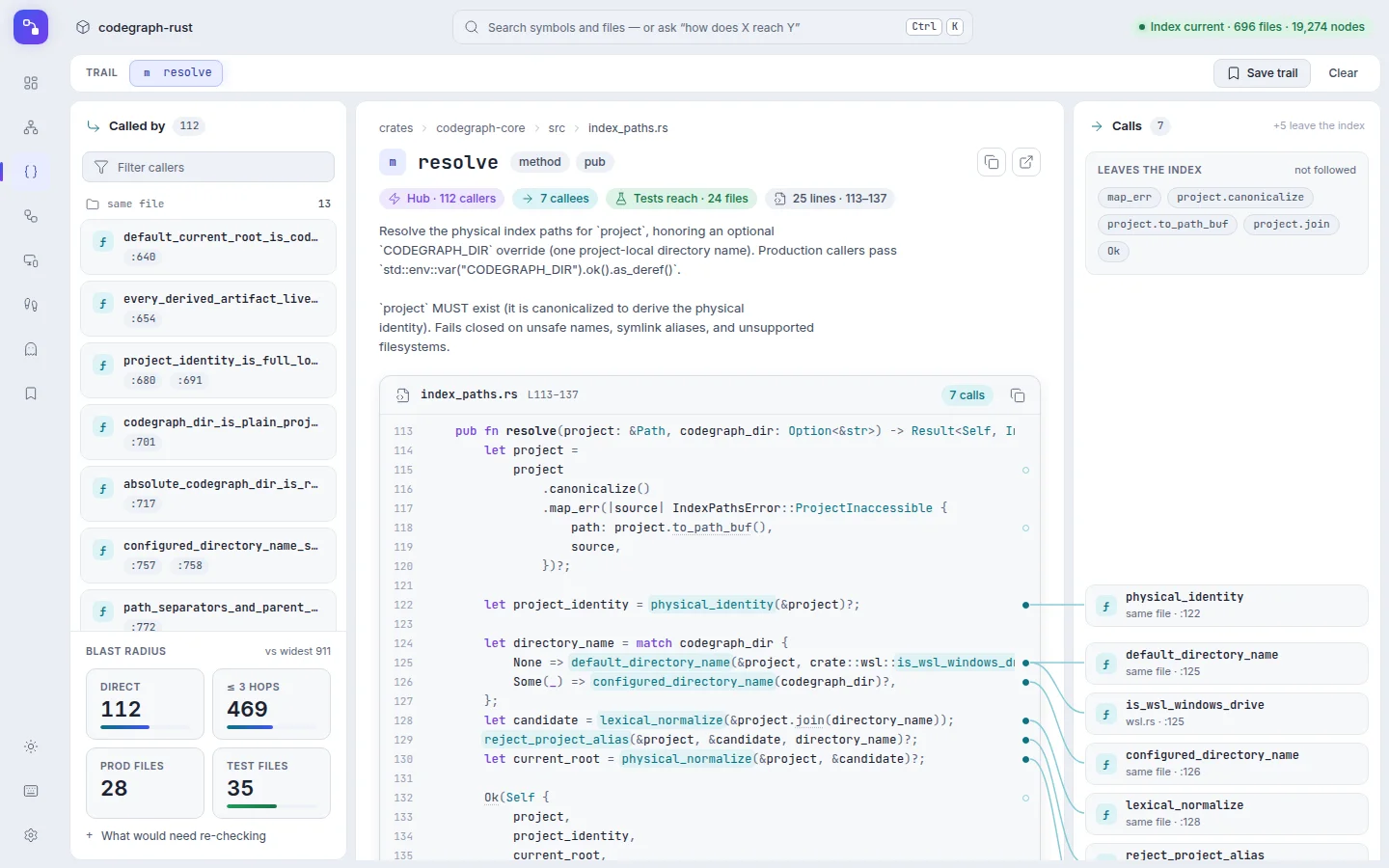This screenshot has width=1389, height=868.
Task: Copy the resolve symbol using header copy icon
Action: pos(992,162)
